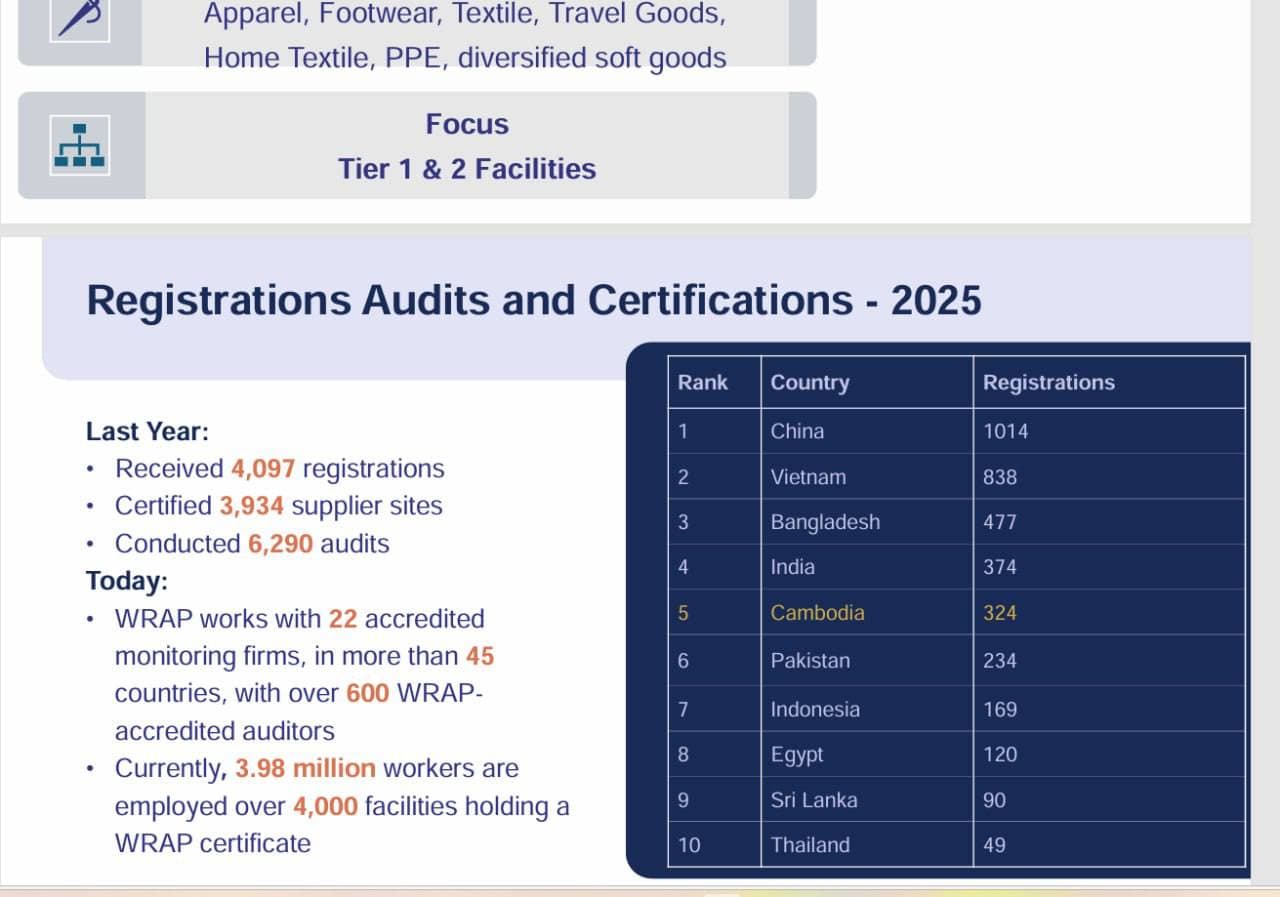Click rank number "3" in the Bangladesh row
Viewport: 1280px width, 897px height.
683,522
